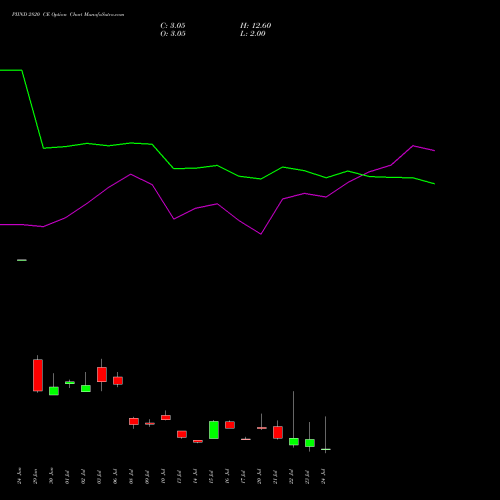
Task: Click the red candle for 03 Jul
Action: point(102,374)
